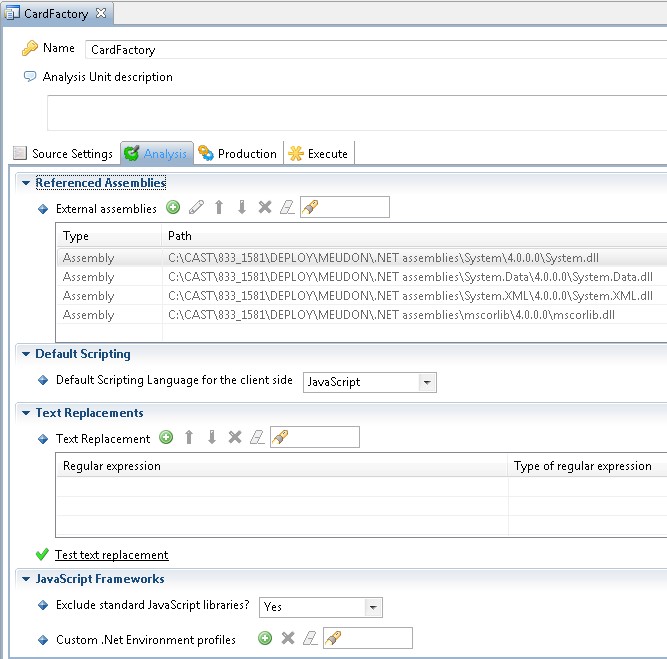The height and width of the screenshot is (659, 667).
Task: Open Exclude standard JavaScript libraries dropdown
Action: tap(373, 607)
